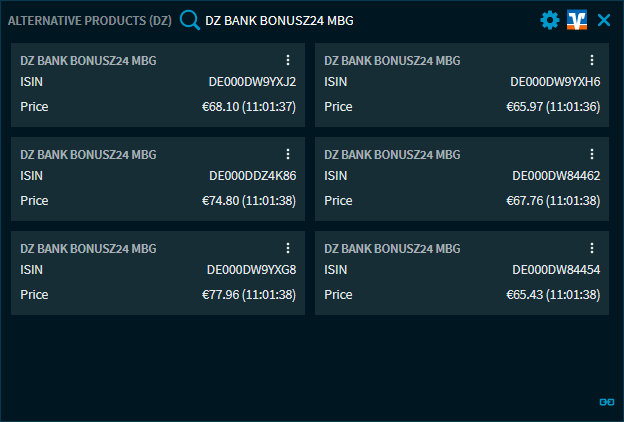
Task: Click the price €67.76 value
Action: [552, 201]
